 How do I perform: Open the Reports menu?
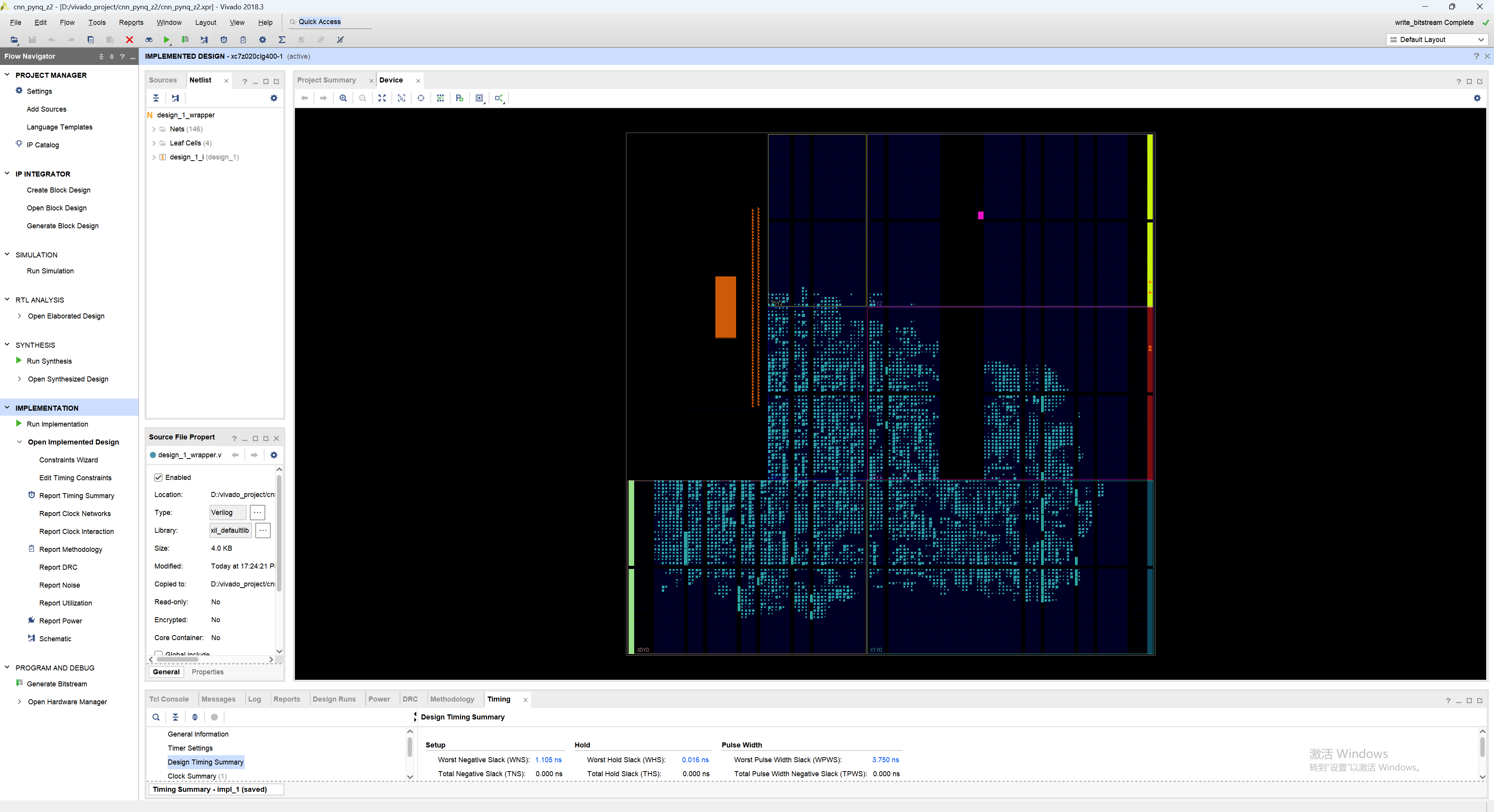click(x=130, y=23)
